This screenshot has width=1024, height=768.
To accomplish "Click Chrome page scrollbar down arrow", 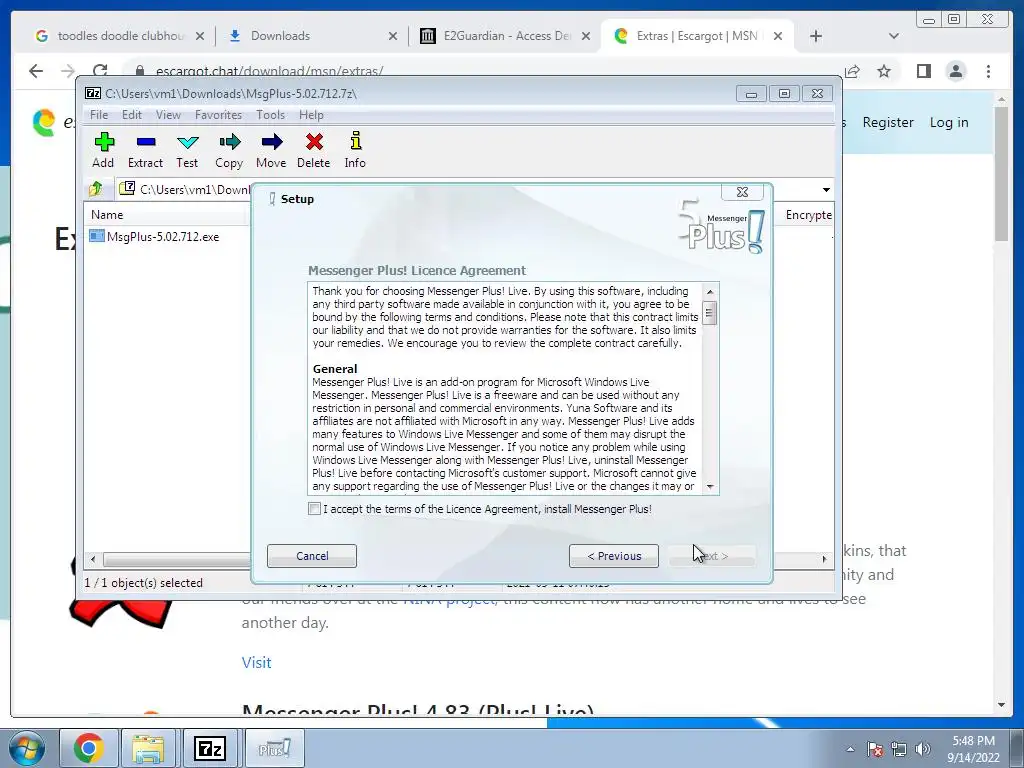I will tap(1002, 705).
